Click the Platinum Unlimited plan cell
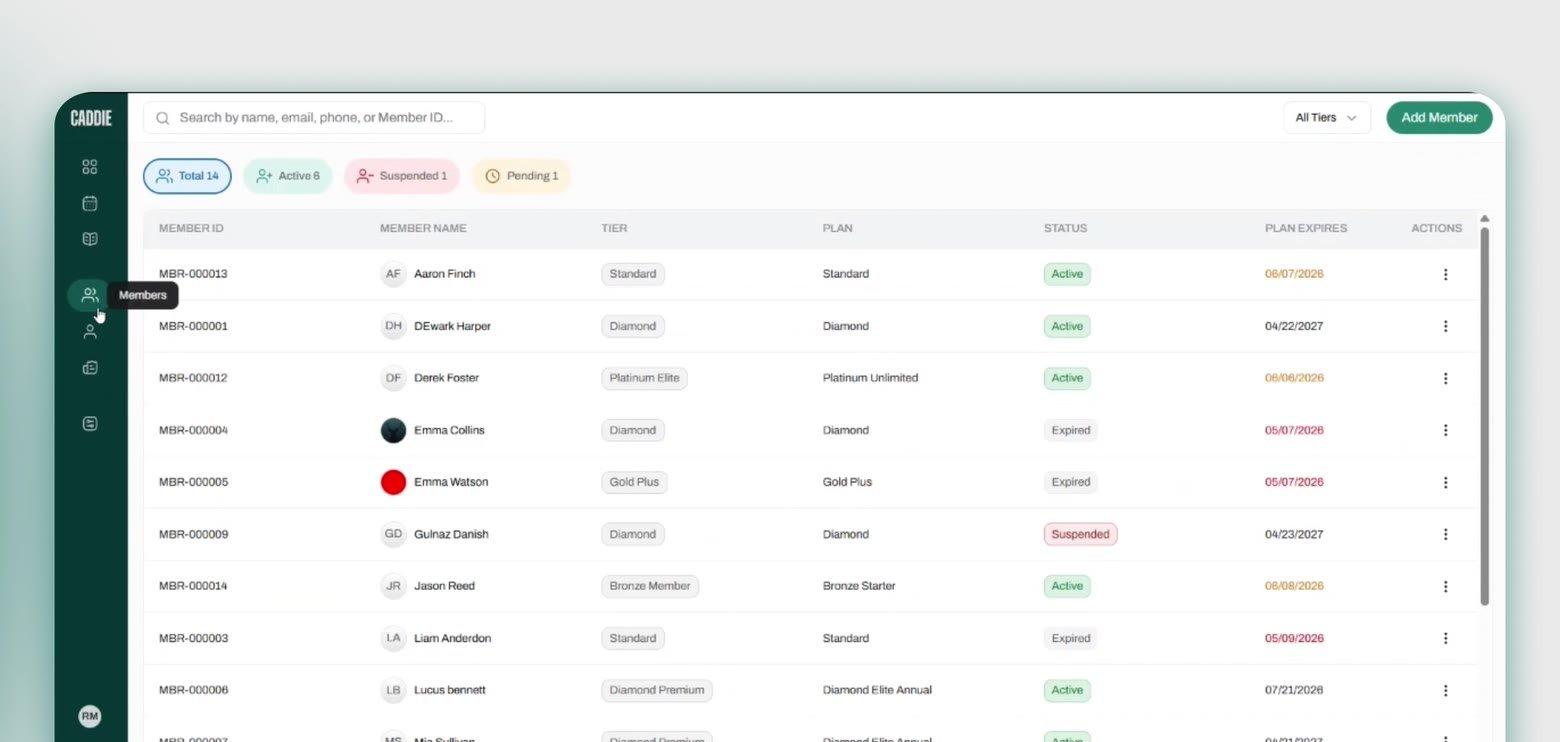 870,378
